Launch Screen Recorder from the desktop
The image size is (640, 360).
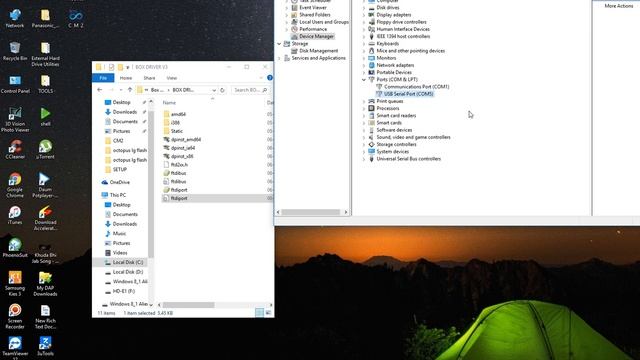(x=15, y=316)
